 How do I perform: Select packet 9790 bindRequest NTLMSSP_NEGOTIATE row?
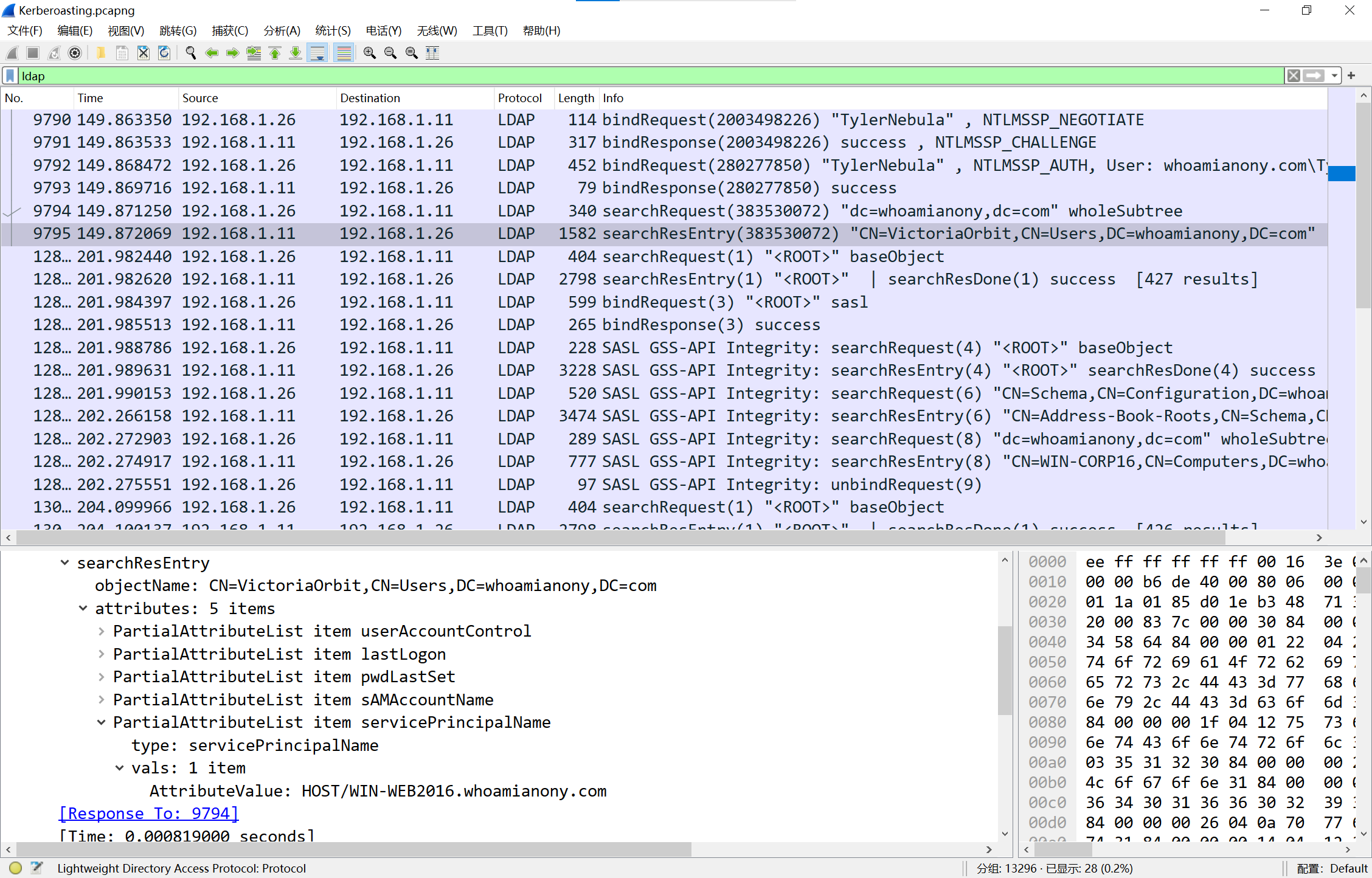664,120
